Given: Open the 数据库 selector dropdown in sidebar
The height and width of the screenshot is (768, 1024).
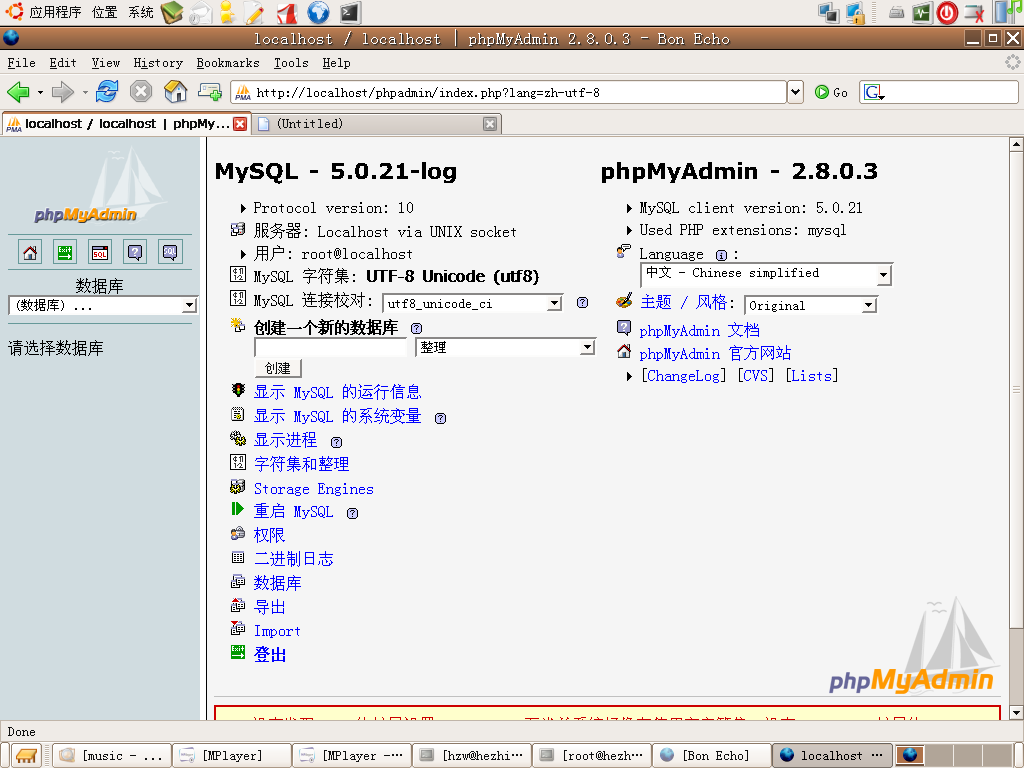Looking at the screenshot, I should pos(103,305).
